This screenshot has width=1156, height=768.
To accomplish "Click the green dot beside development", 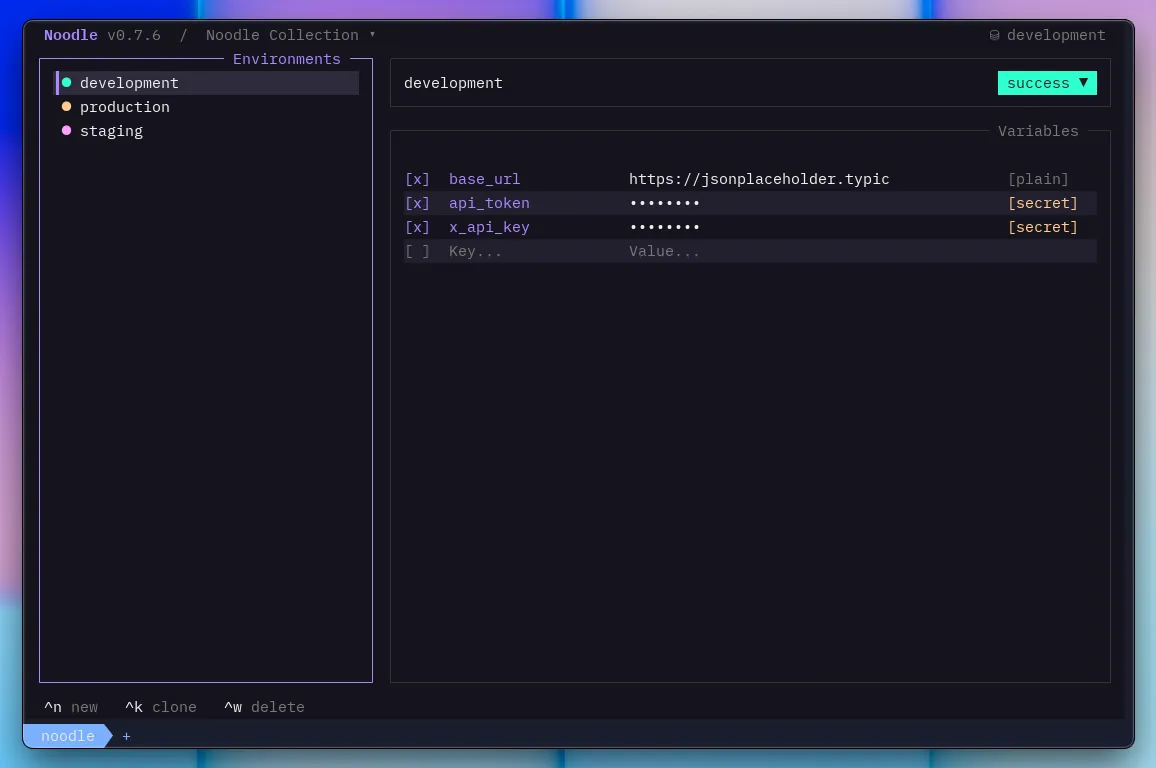I will coord(66,83).
